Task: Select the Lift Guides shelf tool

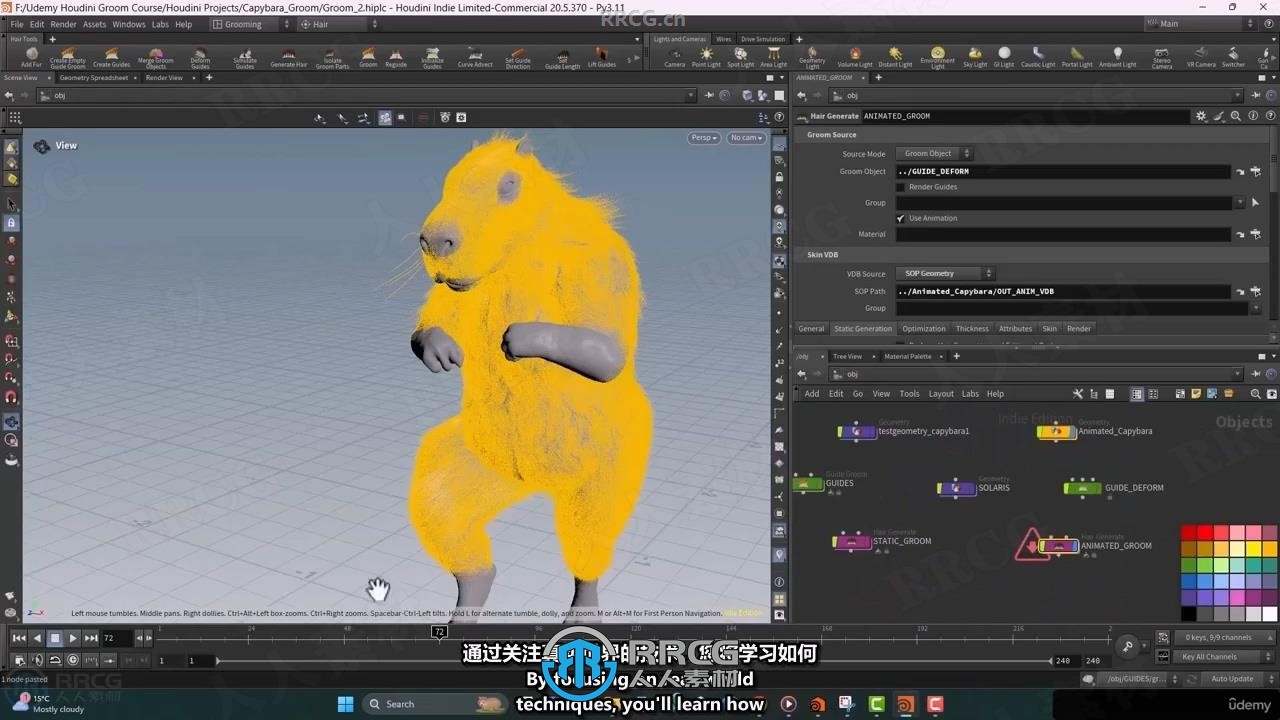Action: pyautogui.click(x=602, y=58)
